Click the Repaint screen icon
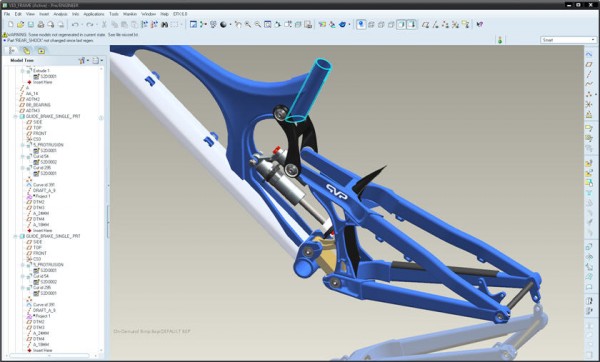This screenshot has height=362, width=600. pos(193,24)
